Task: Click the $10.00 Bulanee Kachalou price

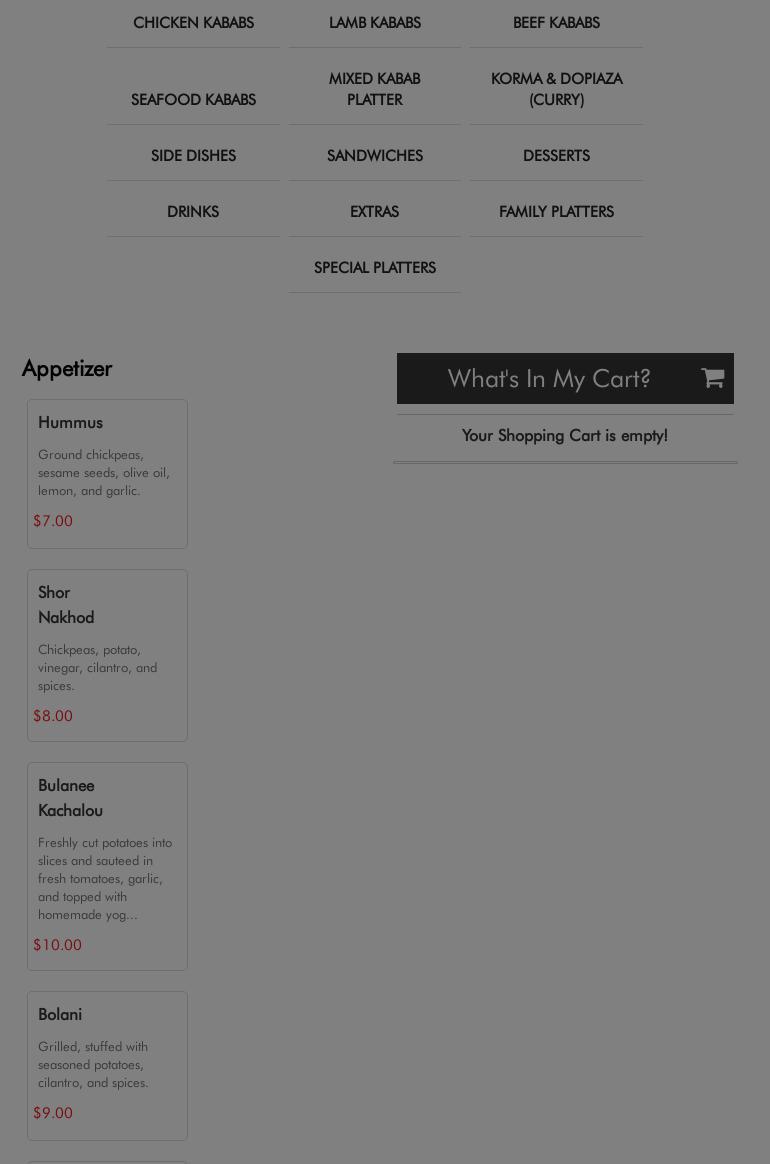Action: pyautogui.click(x=57, y=945)
